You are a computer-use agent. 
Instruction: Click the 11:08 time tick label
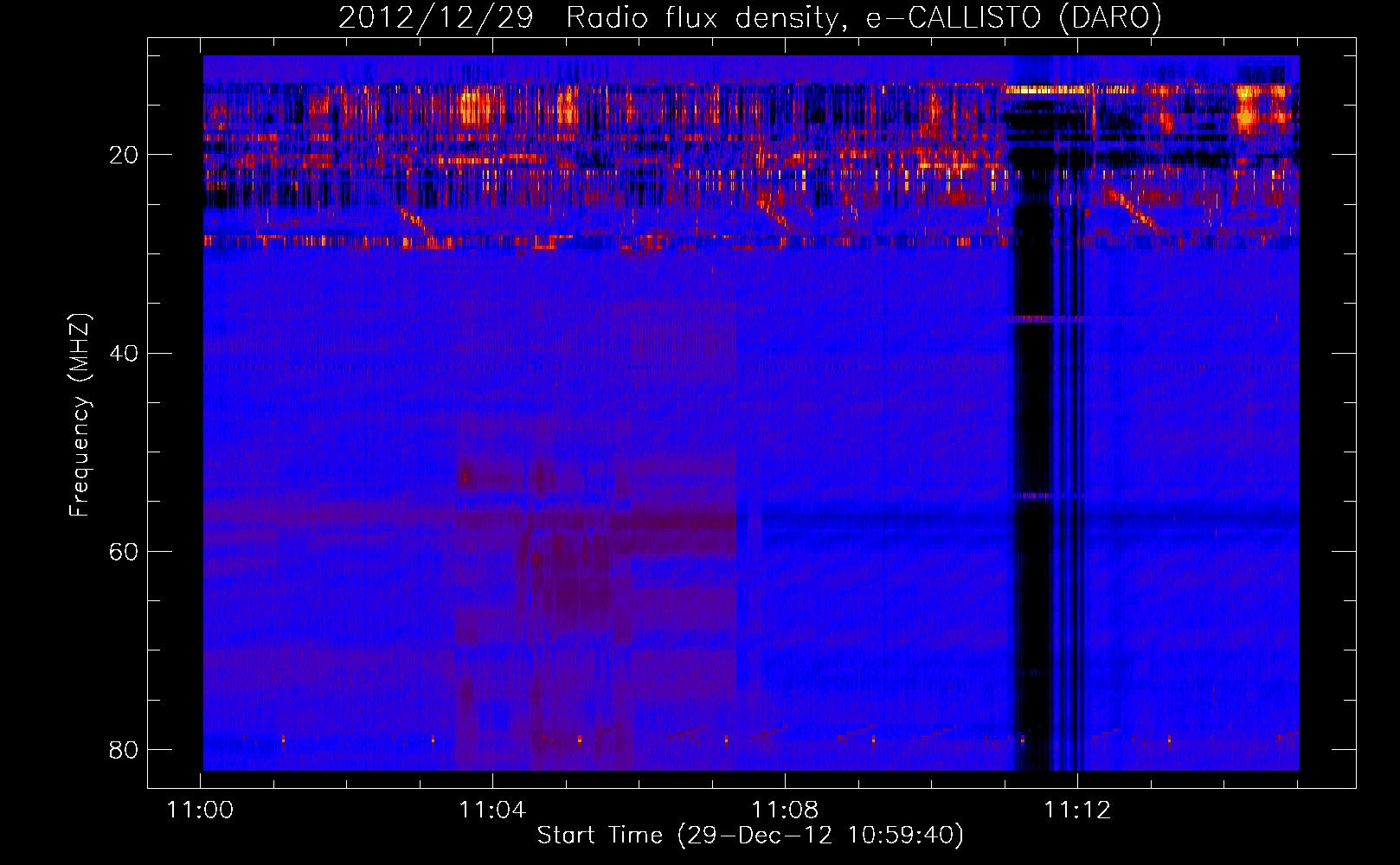click(x=785, y=811)
